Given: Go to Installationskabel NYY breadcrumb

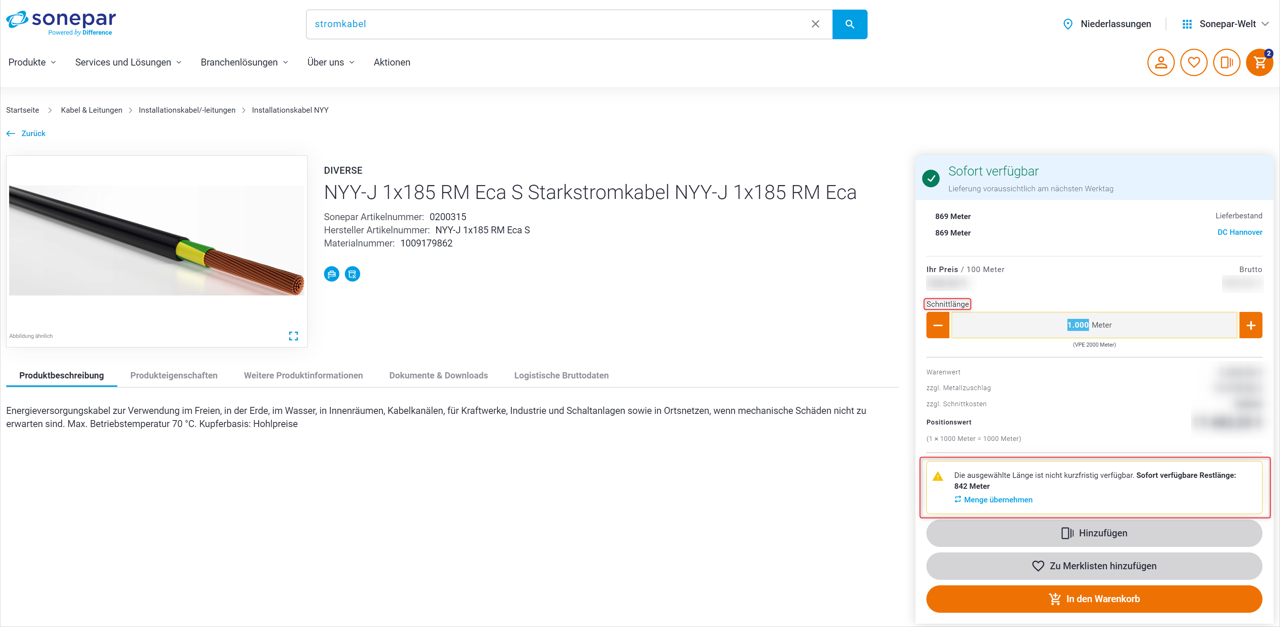Looking at the screenshot, I should [x=290, y=110].
